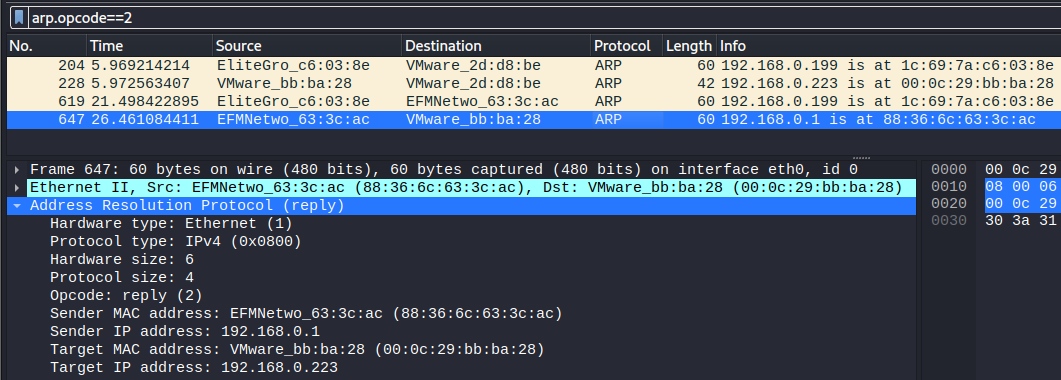The height and width of the screenshot is (380, 1061).
Task: Click time value 5.972563407
Action: (x=140, y=84)
